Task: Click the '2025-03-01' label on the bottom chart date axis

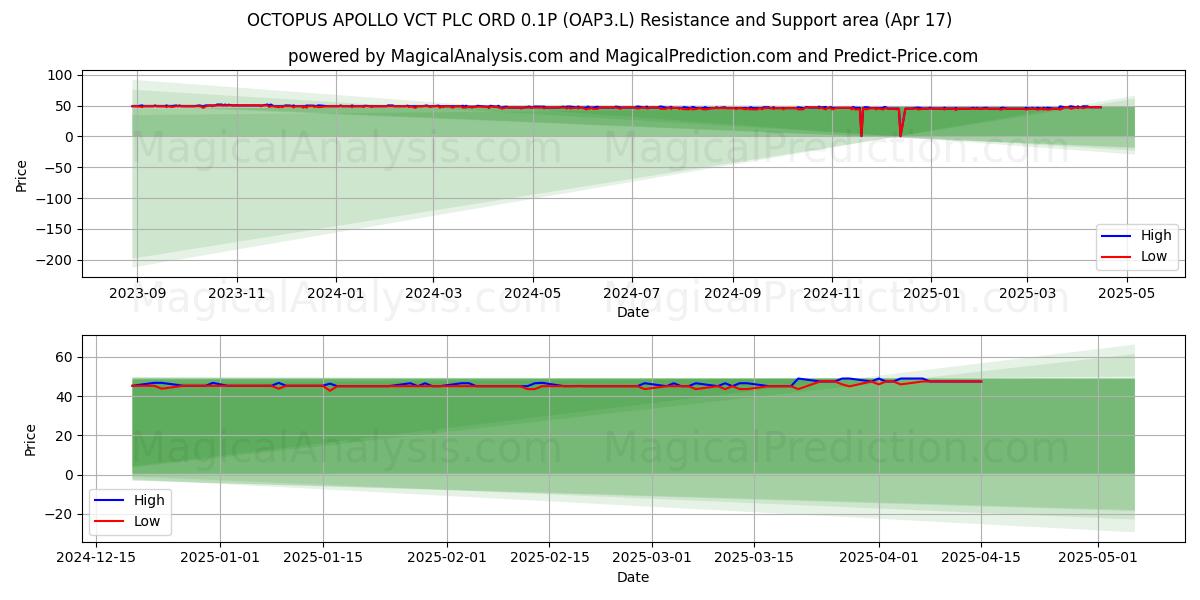Action: pos(652,558)
